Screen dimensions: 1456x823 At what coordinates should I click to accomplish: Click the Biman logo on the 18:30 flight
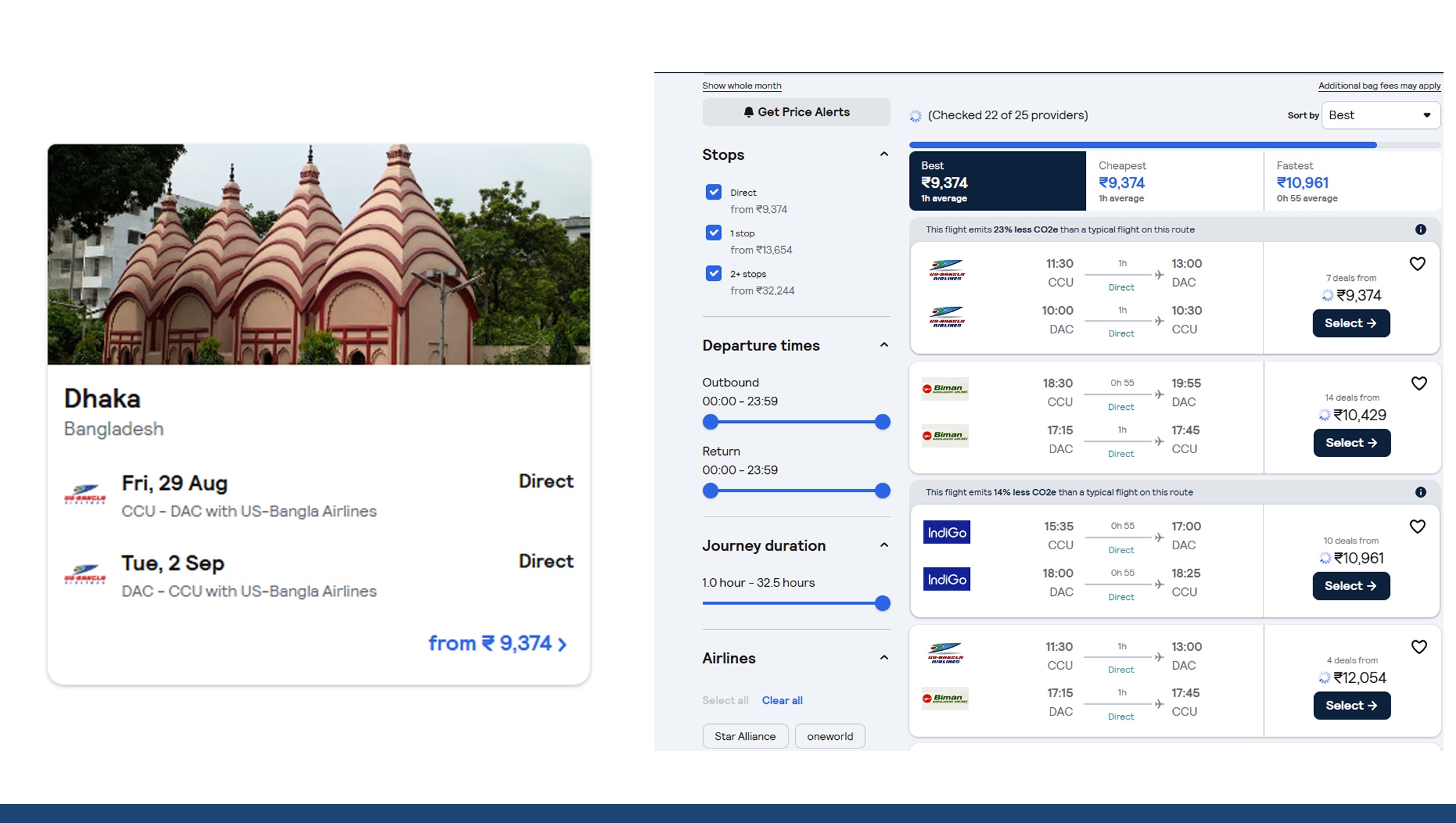pos(944,389)
